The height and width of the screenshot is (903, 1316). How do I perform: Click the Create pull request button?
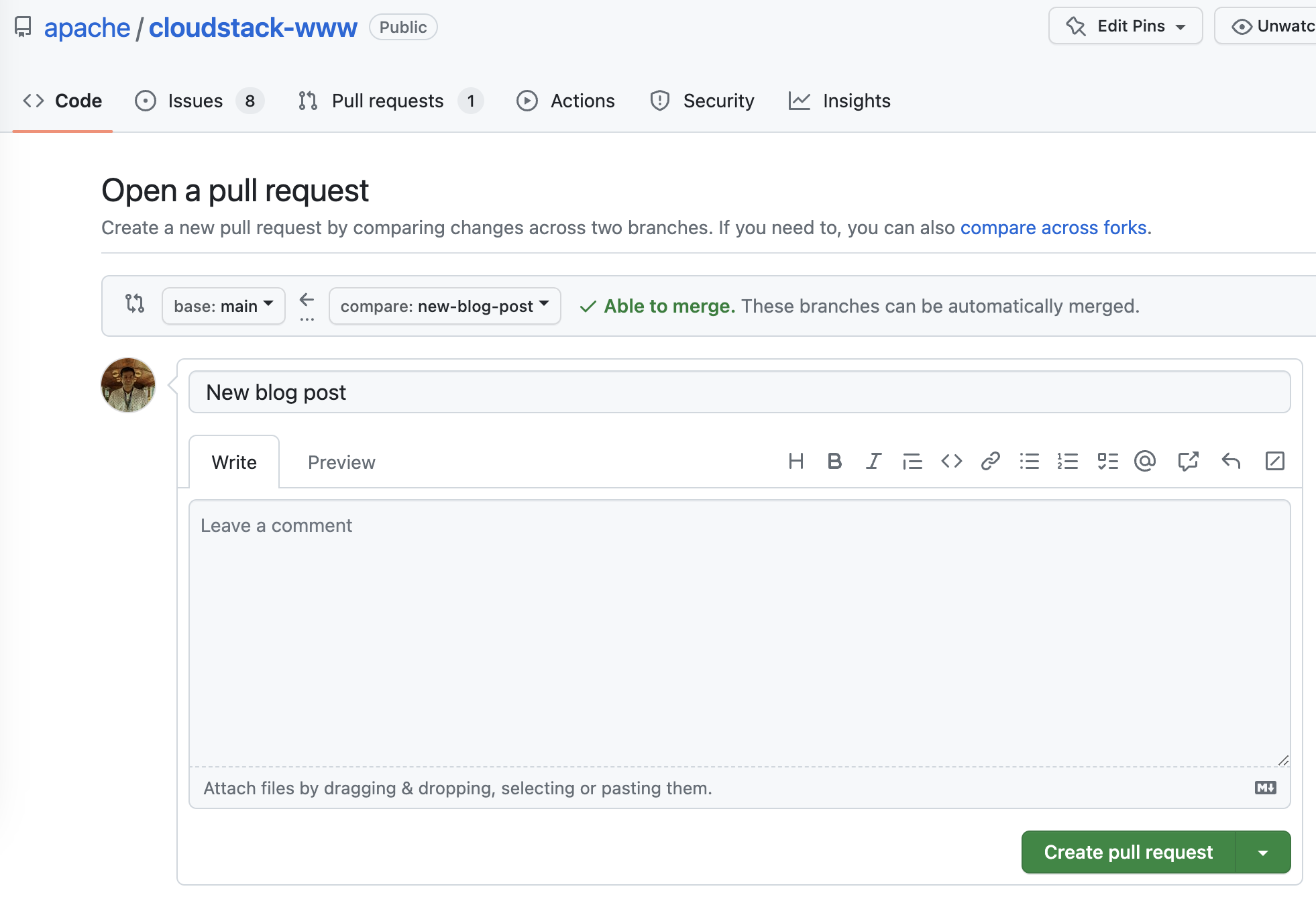pos(1128,853)
